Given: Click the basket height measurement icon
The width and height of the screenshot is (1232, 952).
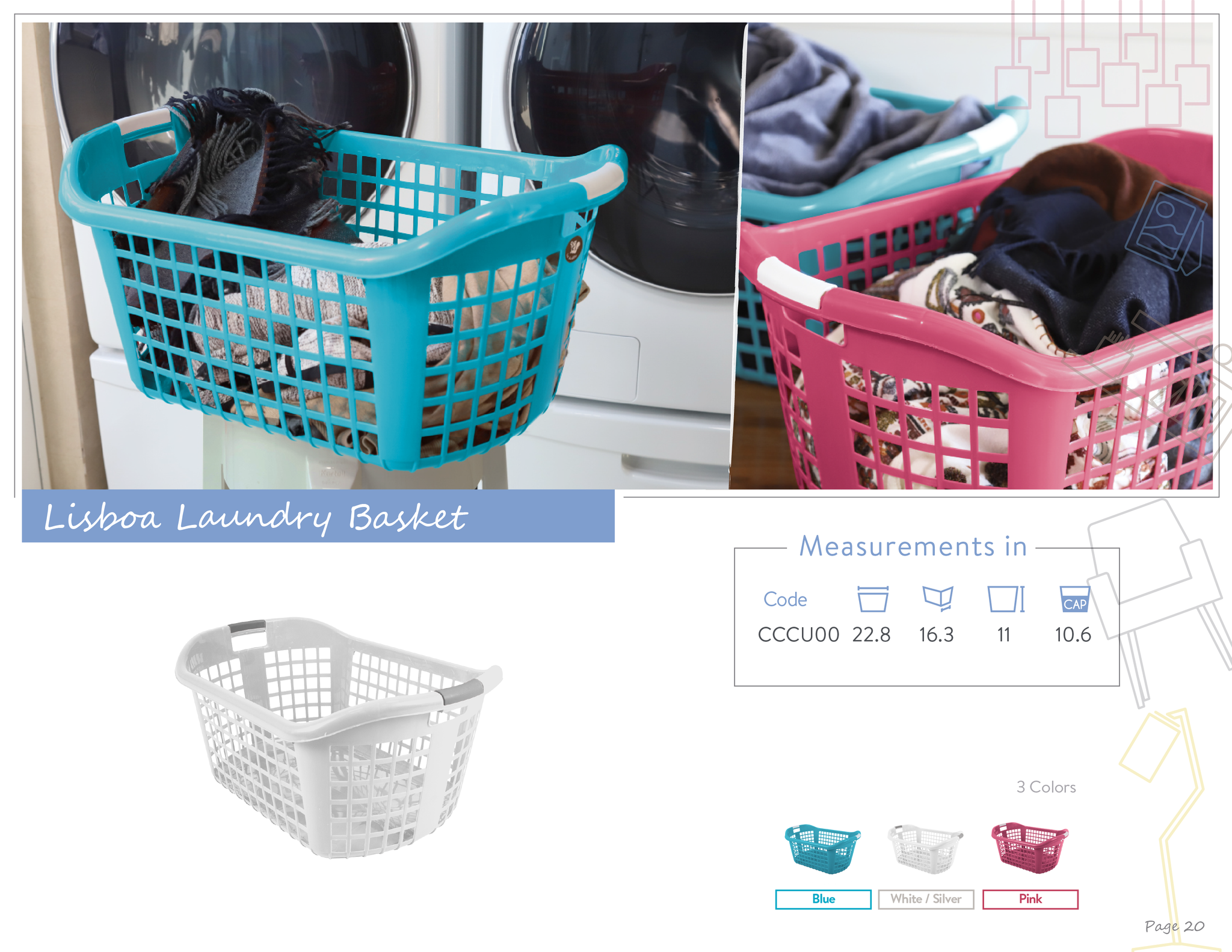Looking at the screenshot, I should pyautogui.click(x=1006, y=599).
